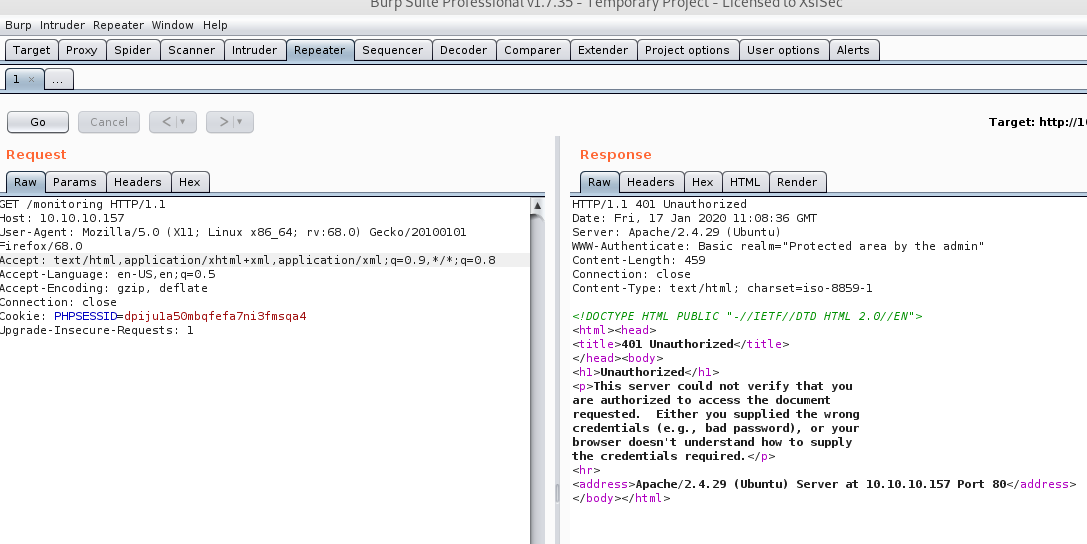Go forward to next request in history
Image resolution: width=1087 pixels, height=544 pixels.
[223, 122]
